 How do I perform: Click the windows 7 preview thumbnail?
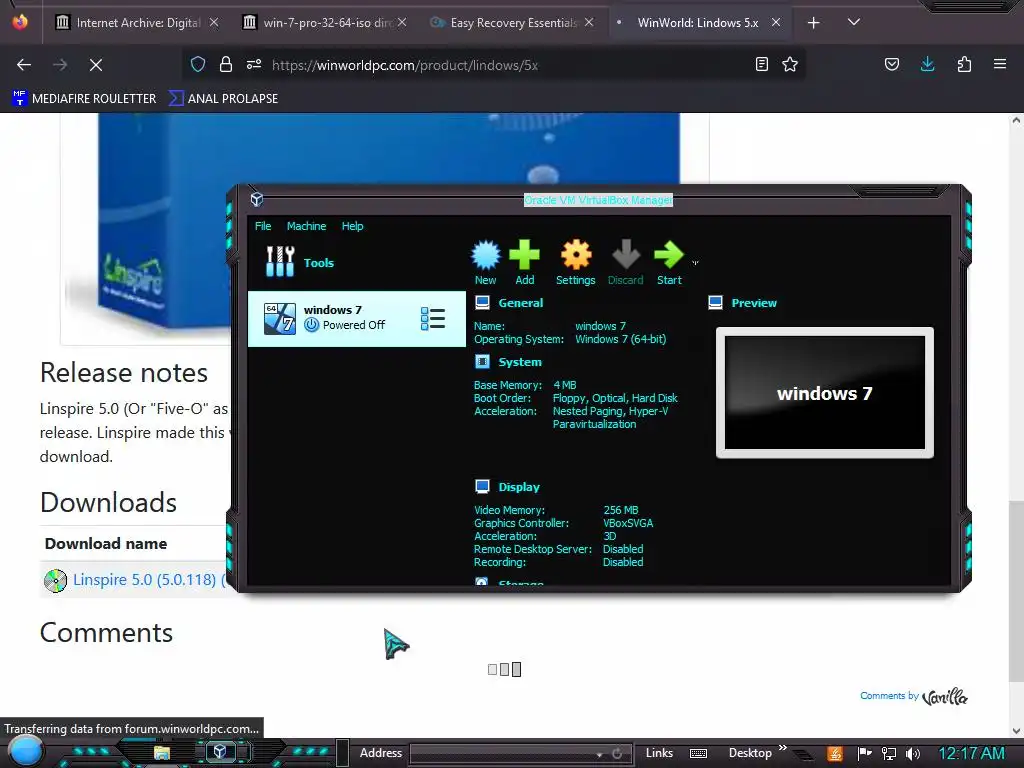click(825, 392)
